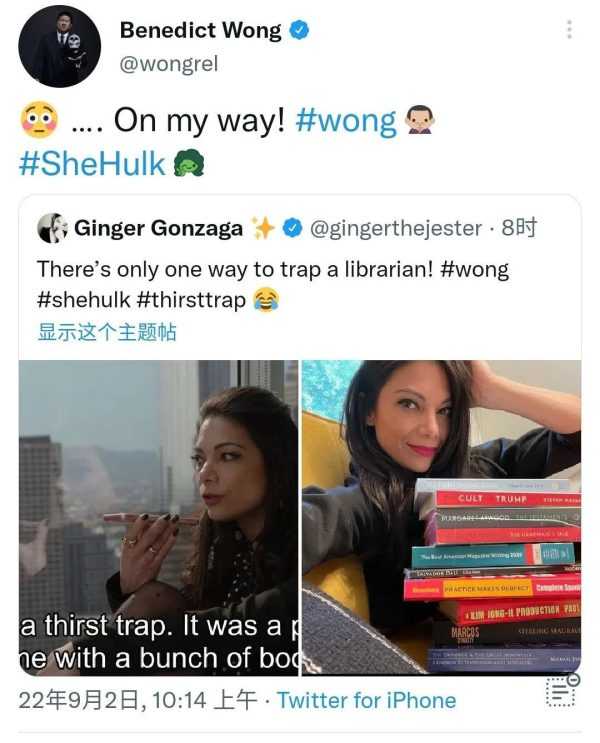The height and width of the screenshot is (743, 600).
Task: Click the She-Hulk hashtag emoji icon
Action: coord(189,163)
